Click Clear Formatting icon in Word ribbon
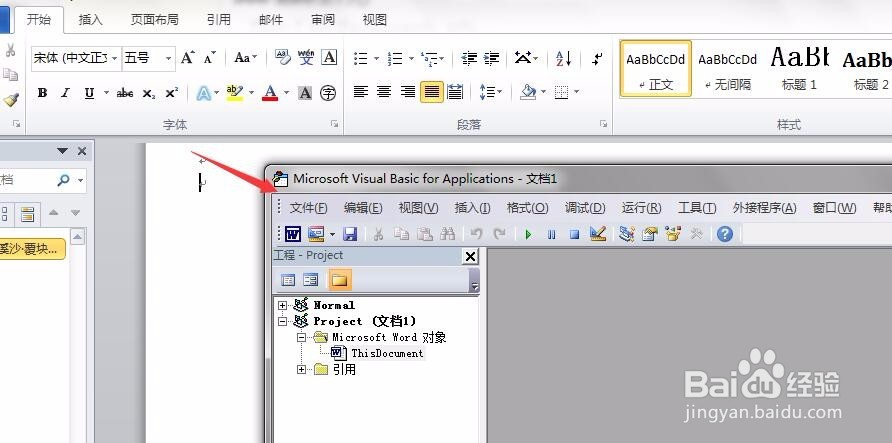Viewport: 892px width, 443px height. click(x=283, y=57)
